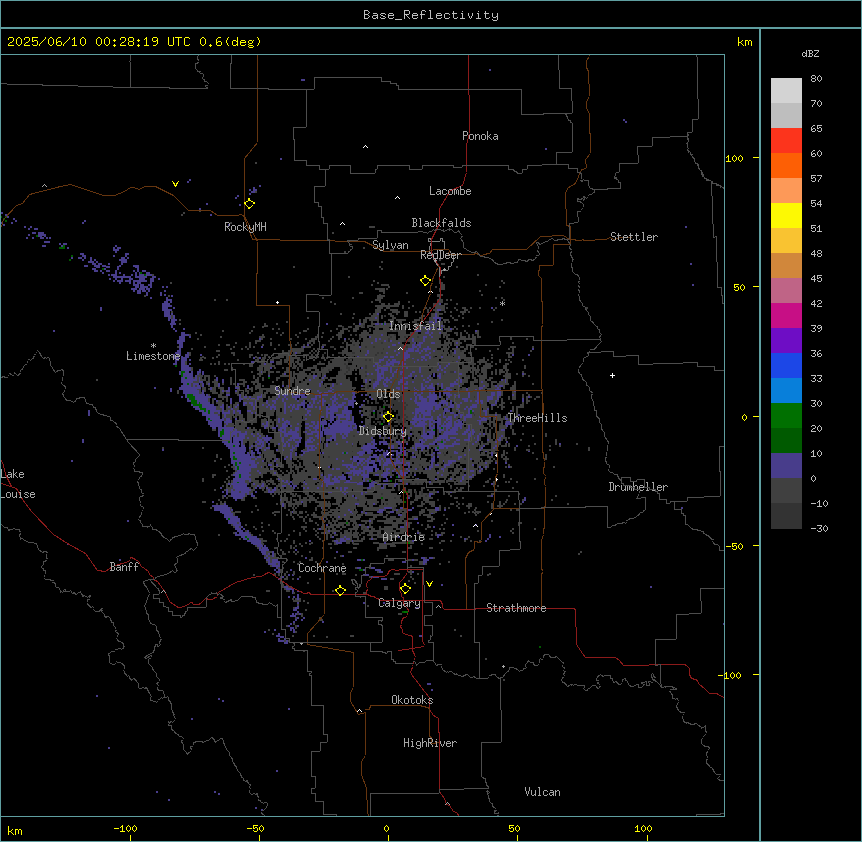Image resolution: width=862 pixels, height=842 pixels.
Task: Select the magenta 39-42 dBZ legend swatch
Action: [x=786, y=315]
